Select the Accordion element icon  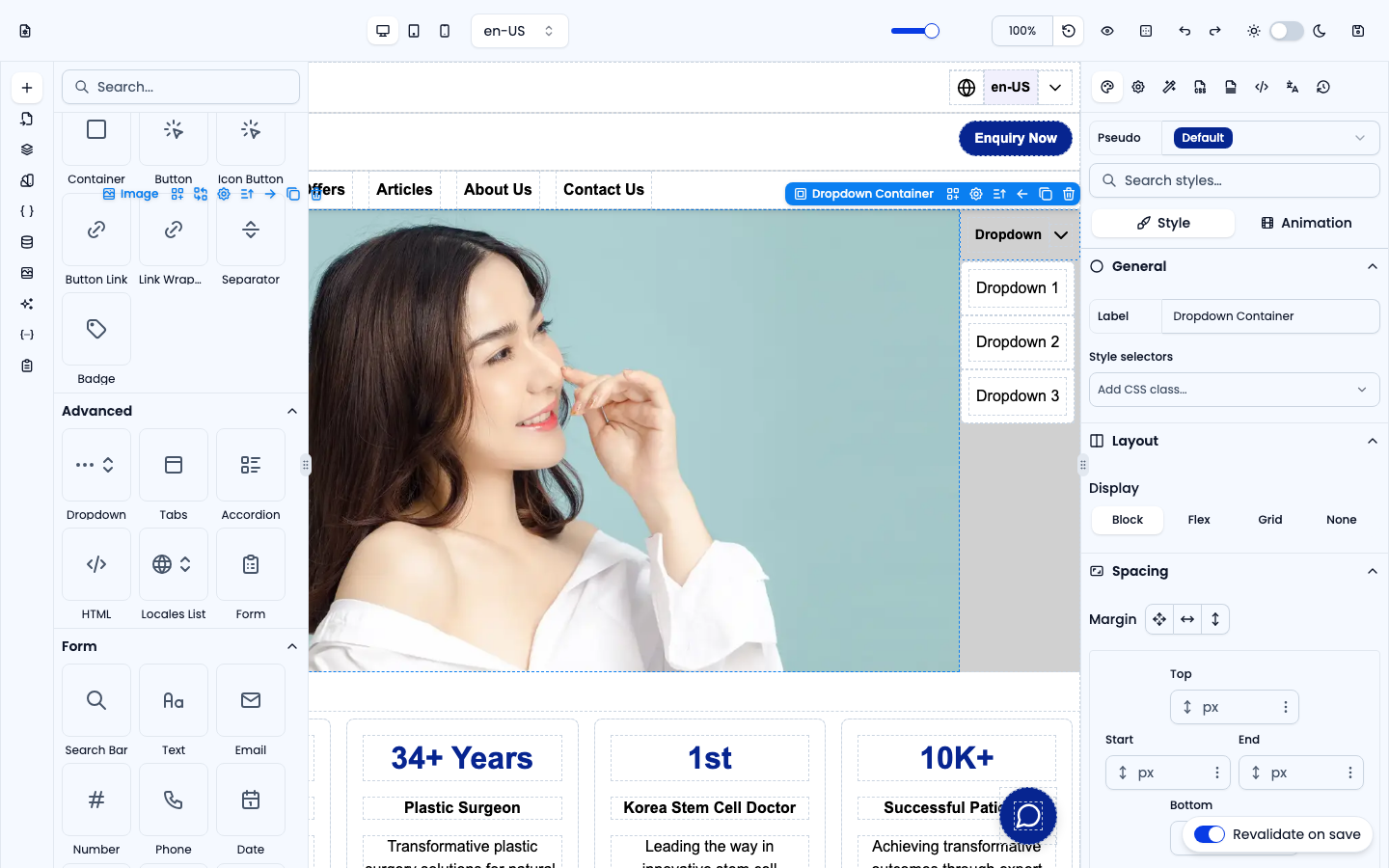(251, 465)
